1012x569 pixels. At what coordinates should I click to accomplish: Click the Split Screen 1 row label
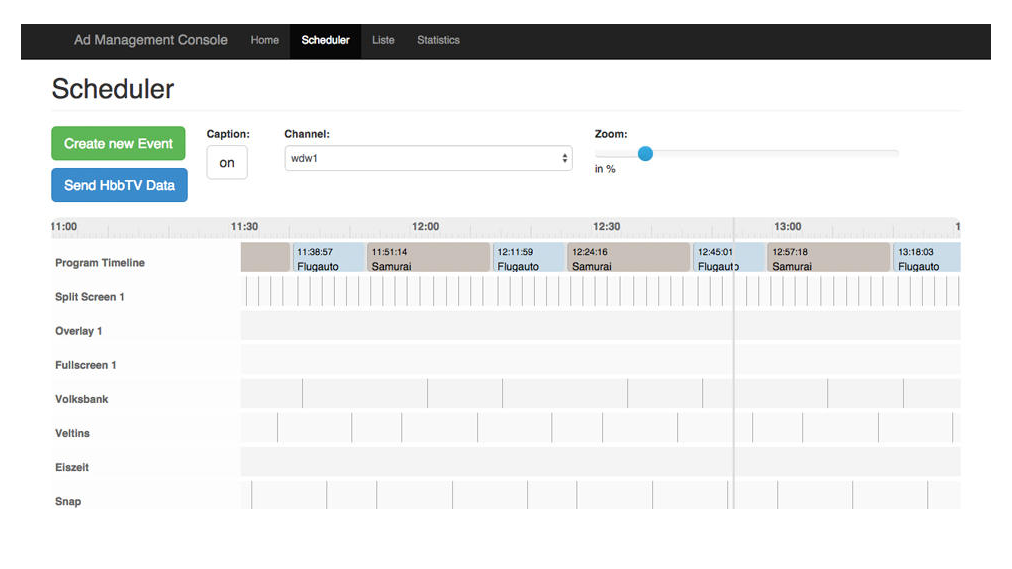[x=90, y=297]
